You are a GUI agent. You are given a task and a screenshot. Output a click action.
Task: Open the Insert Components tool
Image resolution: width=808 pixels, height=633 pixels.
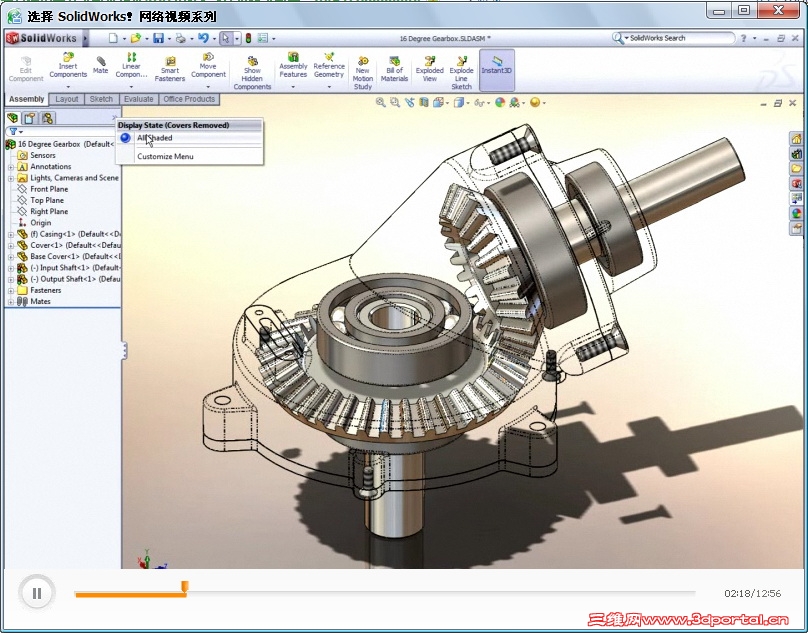click(68, 65)
